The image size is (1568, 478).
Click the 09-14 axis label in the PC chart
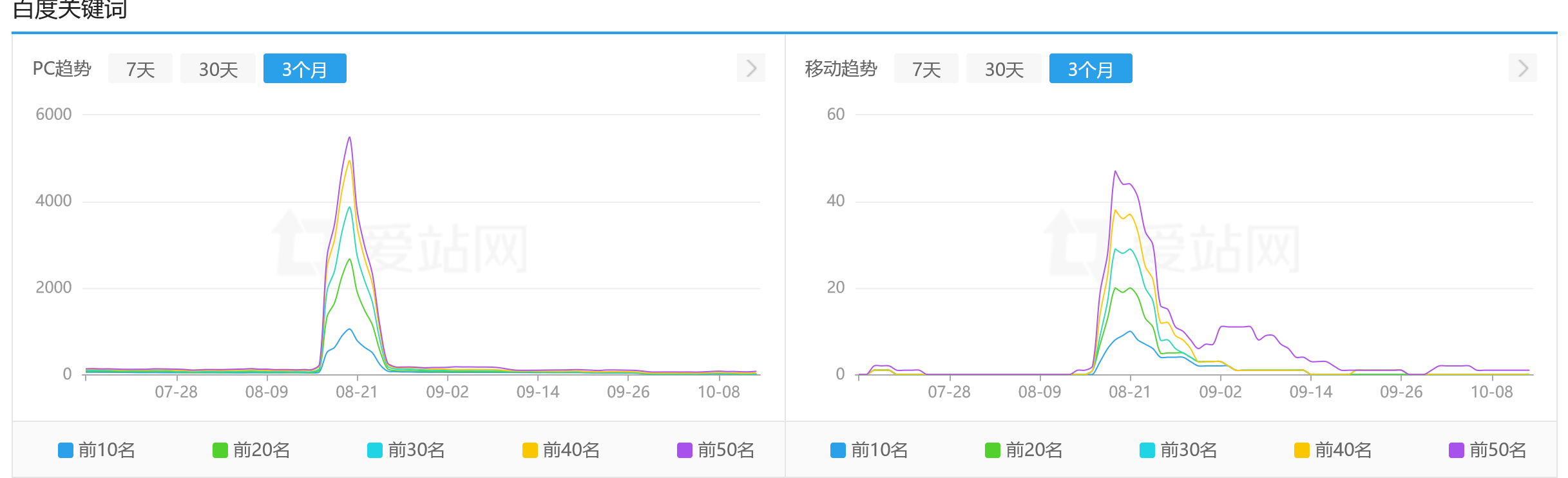538,392
